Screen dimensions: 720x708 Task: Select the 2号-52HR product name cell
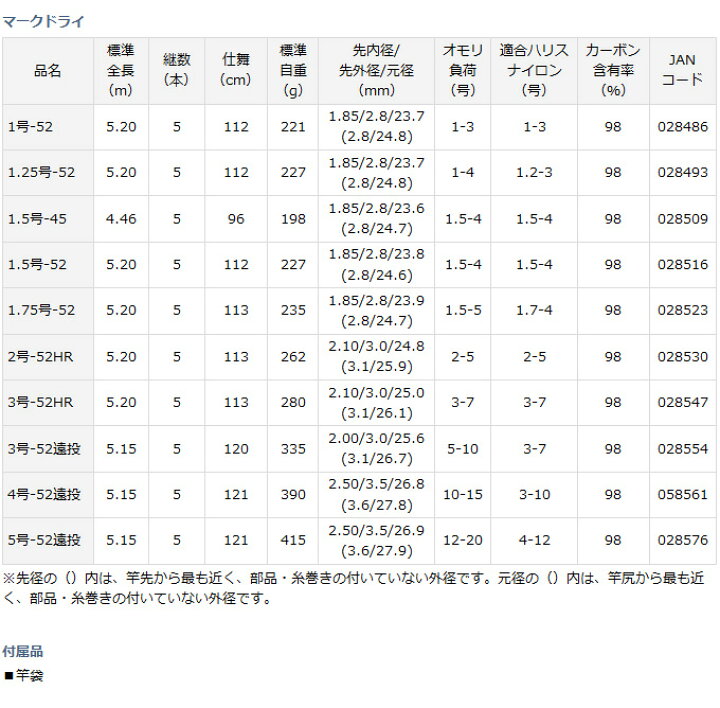click(x=39, y=357)
